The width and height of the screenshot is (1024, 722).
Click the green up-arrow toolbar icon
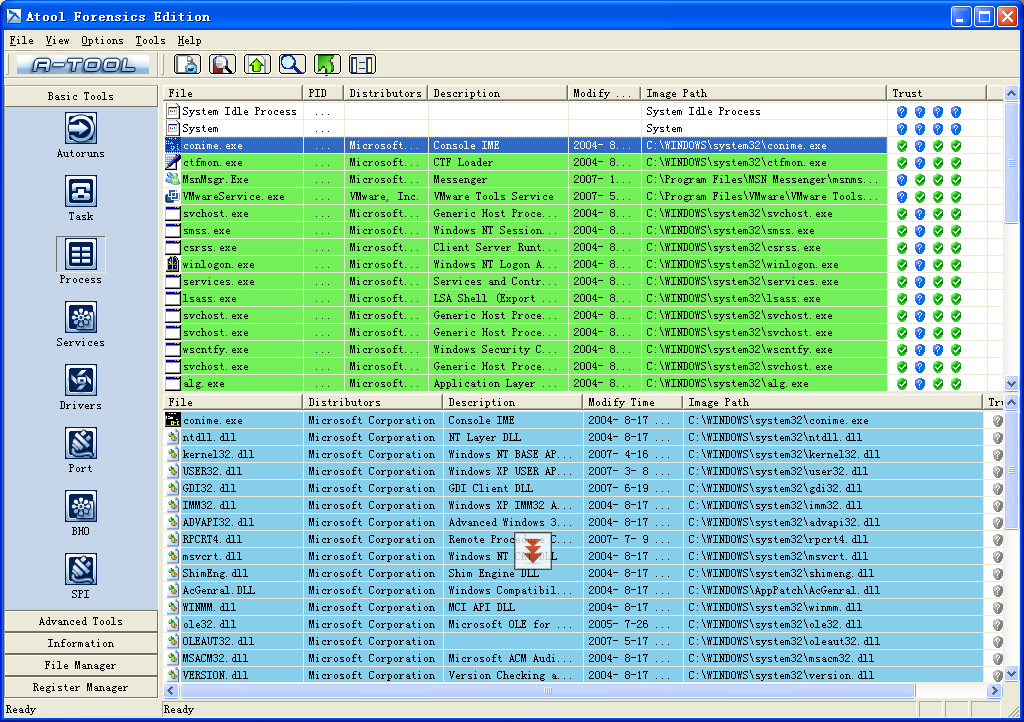click(257, 65)
